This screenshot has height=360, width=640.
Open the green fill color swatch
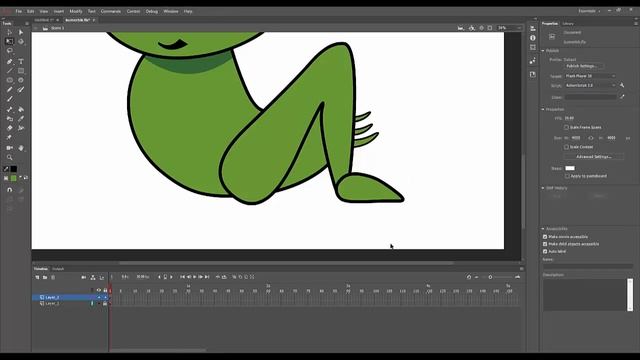[13, 178]
